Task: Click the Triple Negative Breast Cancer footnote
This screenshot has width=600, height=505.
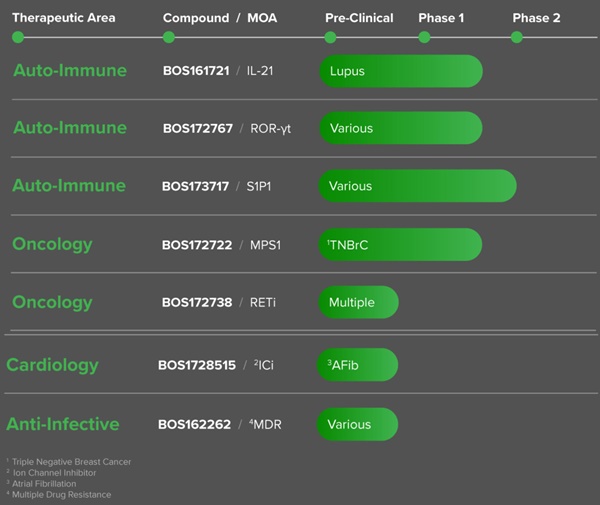Action: [71, 462]
